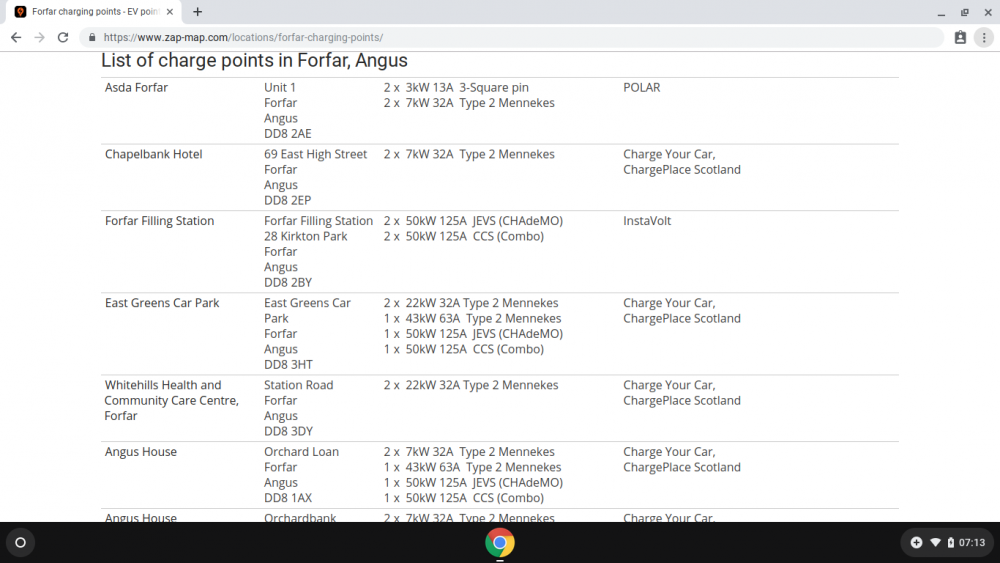Click the browser forward arrow
Viewport: 1000px width, 563px height.
tap(40, 38)
